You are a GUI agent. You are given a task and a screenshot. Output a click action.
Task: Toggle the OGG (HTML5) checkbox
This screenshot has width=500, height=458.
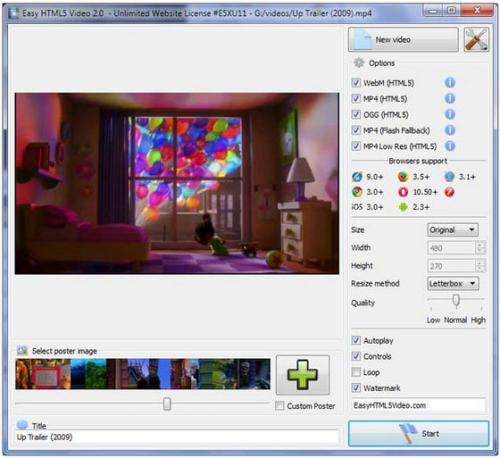pos(356,115)
